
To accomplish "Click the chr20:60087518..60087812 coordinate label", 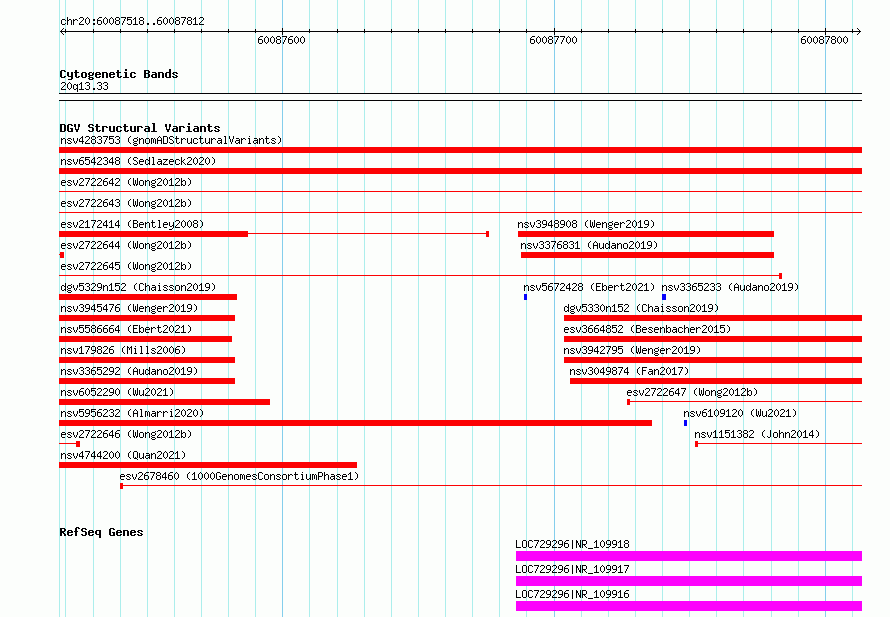I will point(132,21).
